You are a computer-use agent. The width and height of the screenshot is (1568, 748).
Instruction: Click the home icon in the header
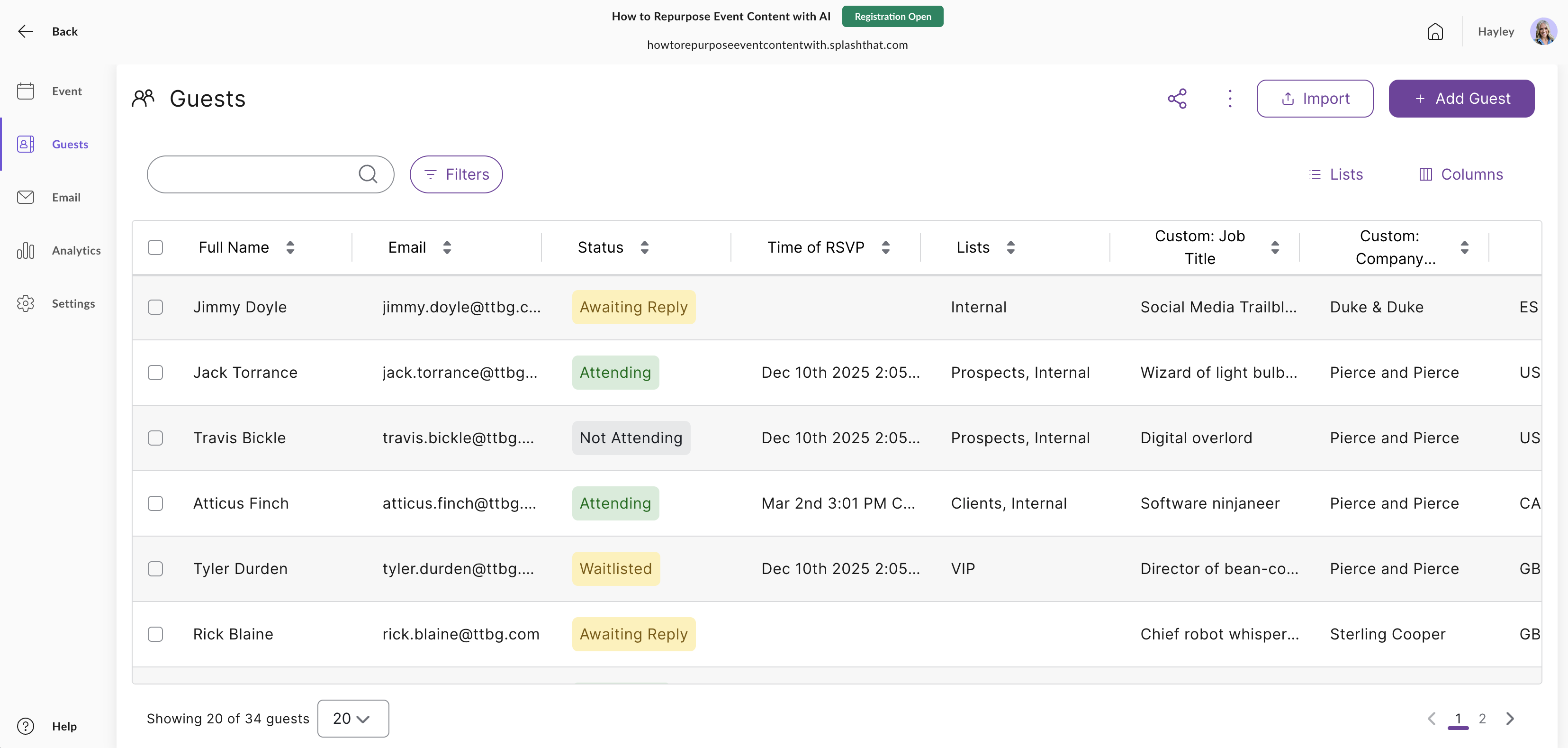click(x=1435, y=32)
